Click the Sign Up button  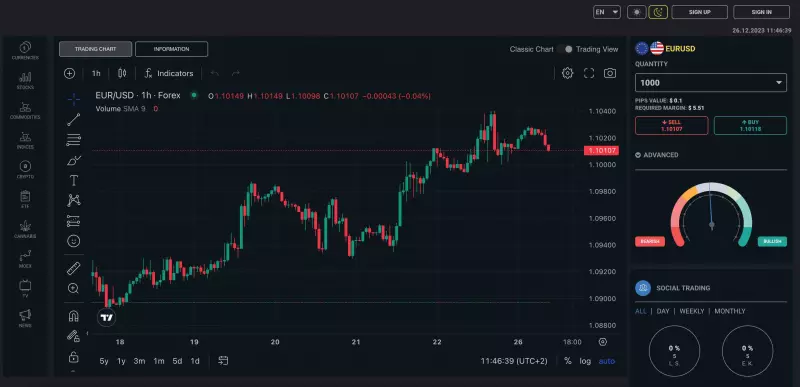699,12
